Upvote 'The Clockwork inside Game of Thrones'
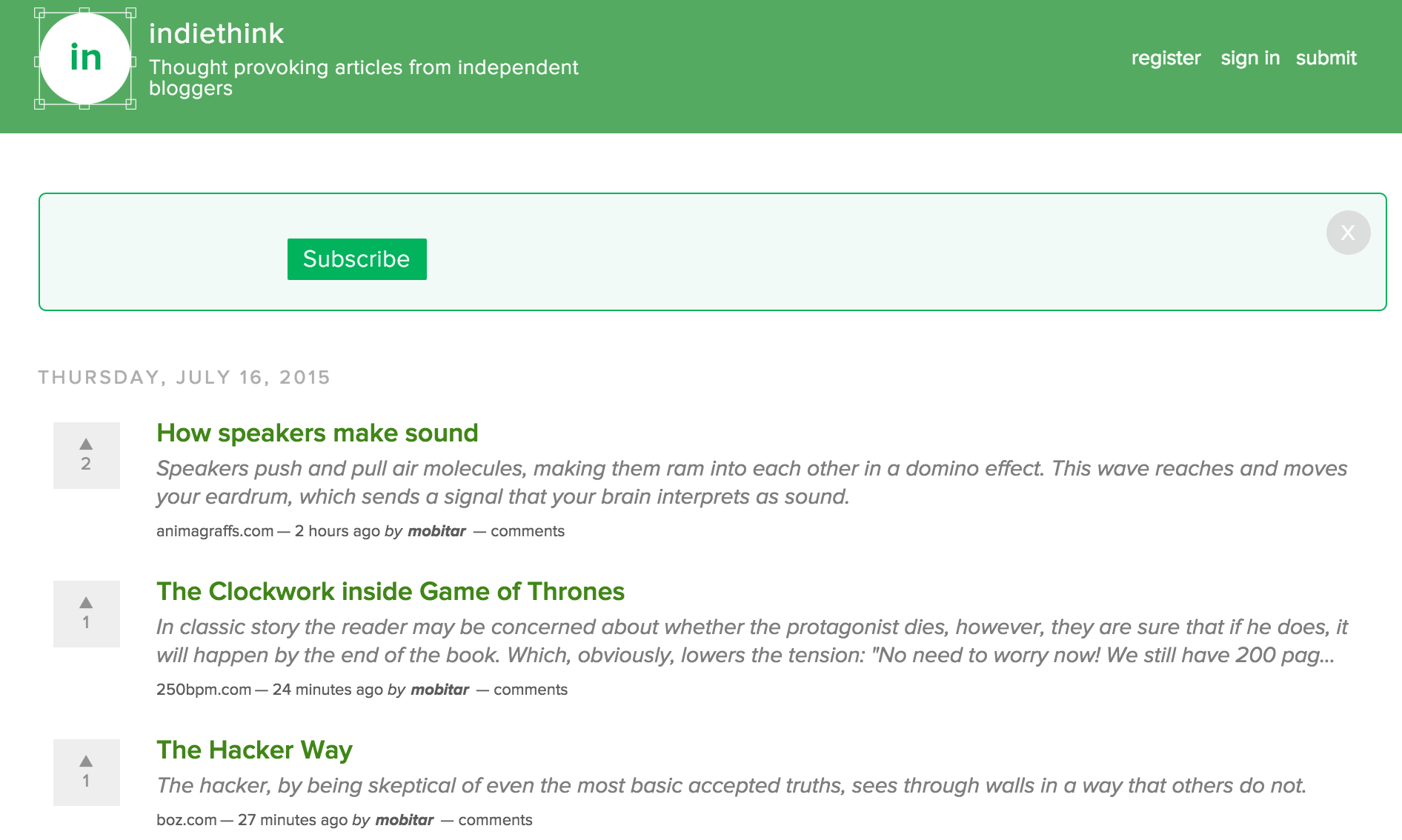Image resolution: width=1402 pixels, height=840 pixels. coord(87,602)
